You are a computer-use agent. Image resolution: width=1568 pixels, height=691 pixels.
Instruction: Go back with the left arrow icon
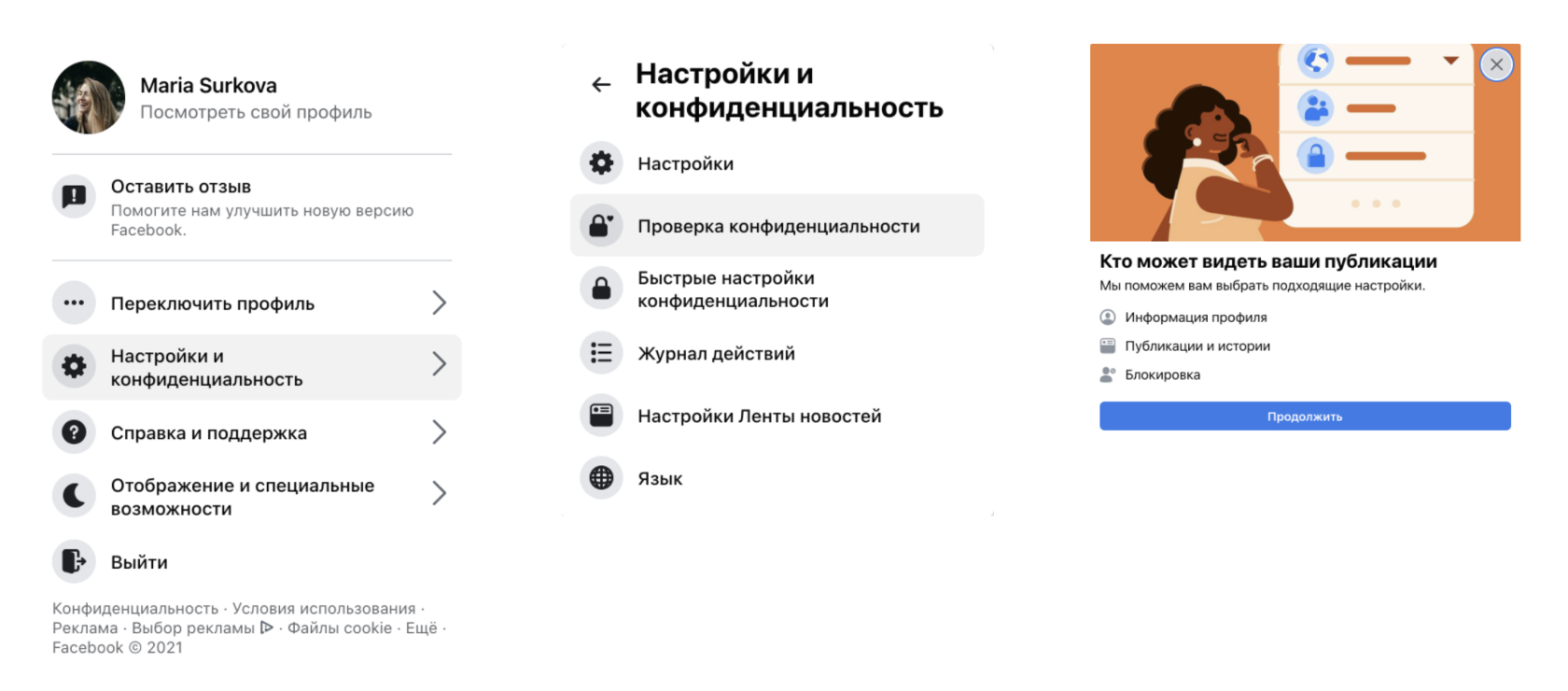pyautogui.click(x=601, y=85)
